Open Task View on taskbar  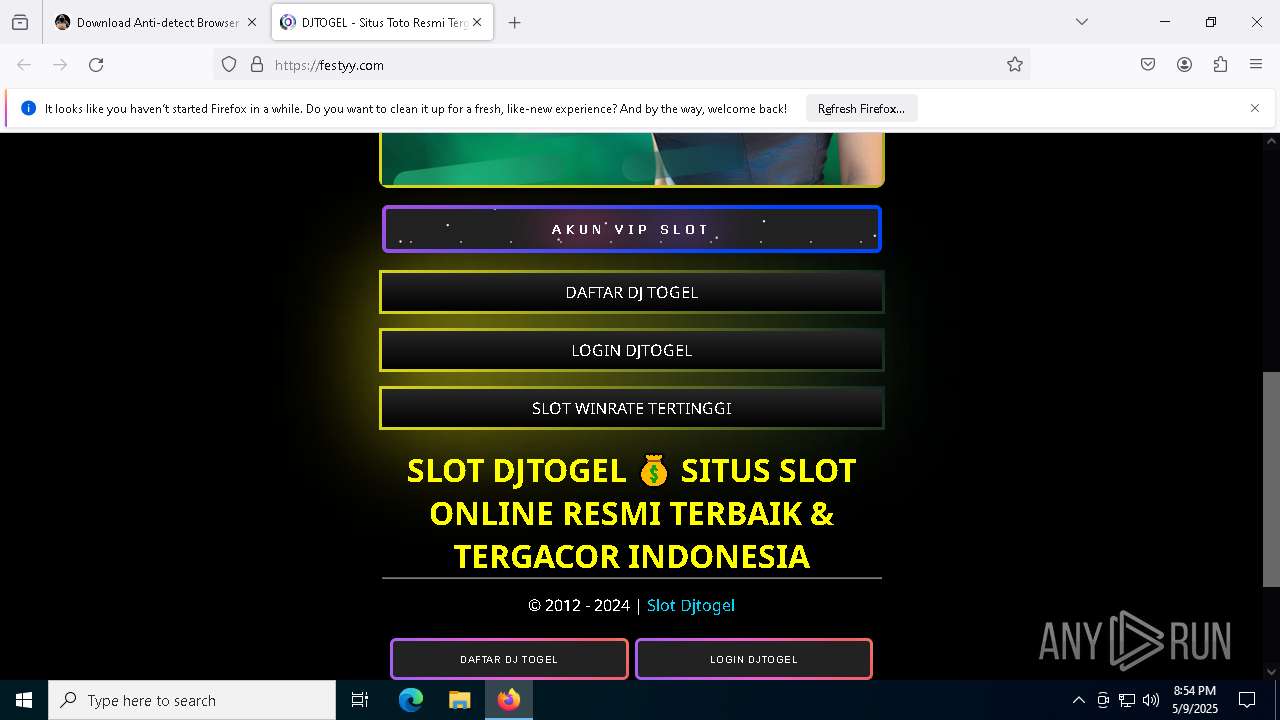click(x=360, y=700)
